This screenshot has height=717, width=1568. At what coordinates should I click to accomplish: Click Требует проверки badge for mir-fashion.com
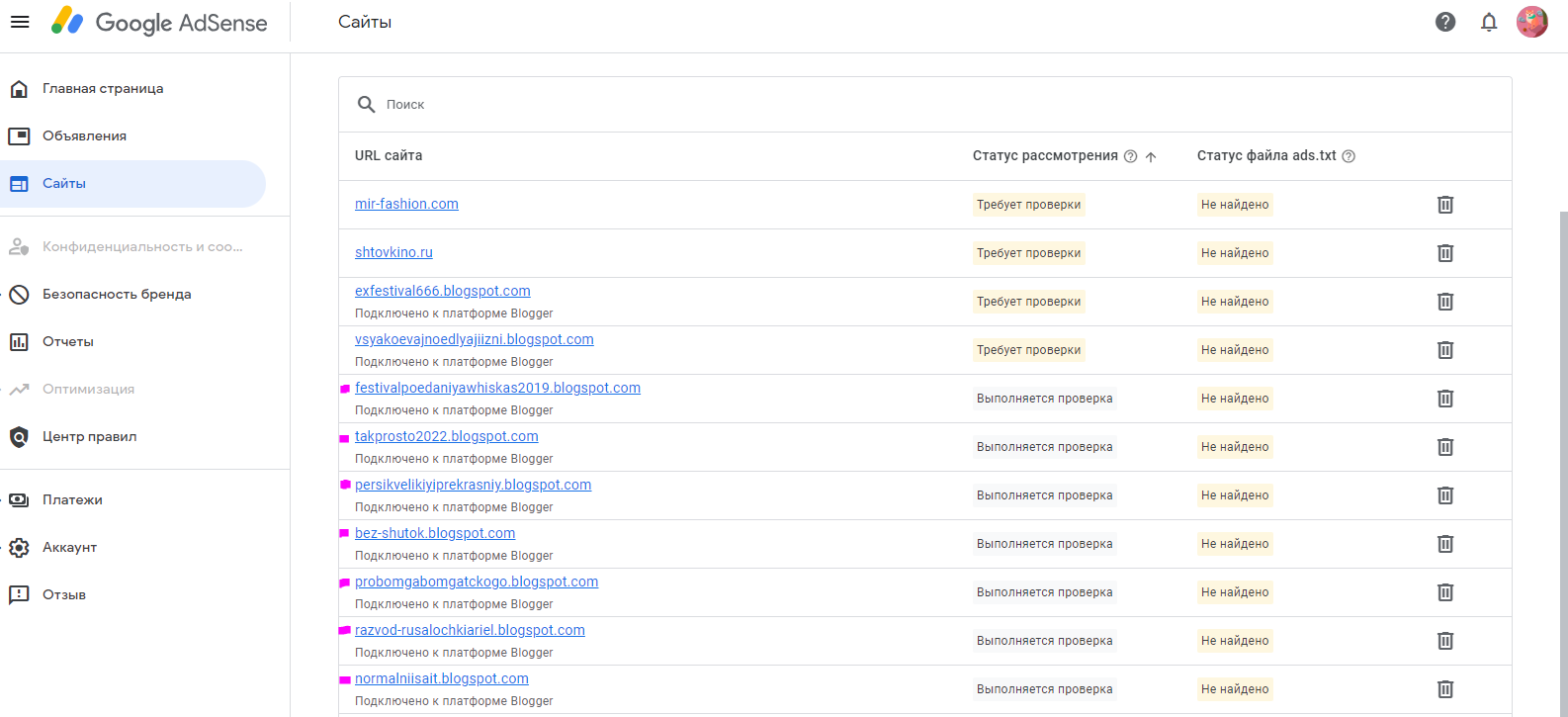[x=1028, y=205]
